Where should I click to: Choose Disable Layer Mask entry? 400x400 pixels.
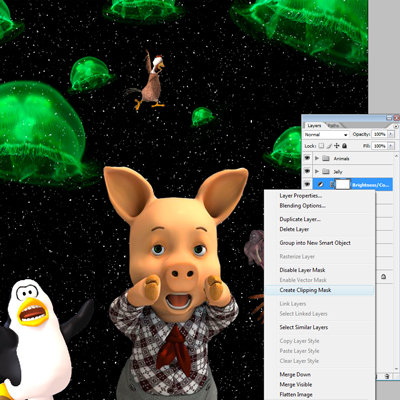pyautogui.click(x=302, y=270)
